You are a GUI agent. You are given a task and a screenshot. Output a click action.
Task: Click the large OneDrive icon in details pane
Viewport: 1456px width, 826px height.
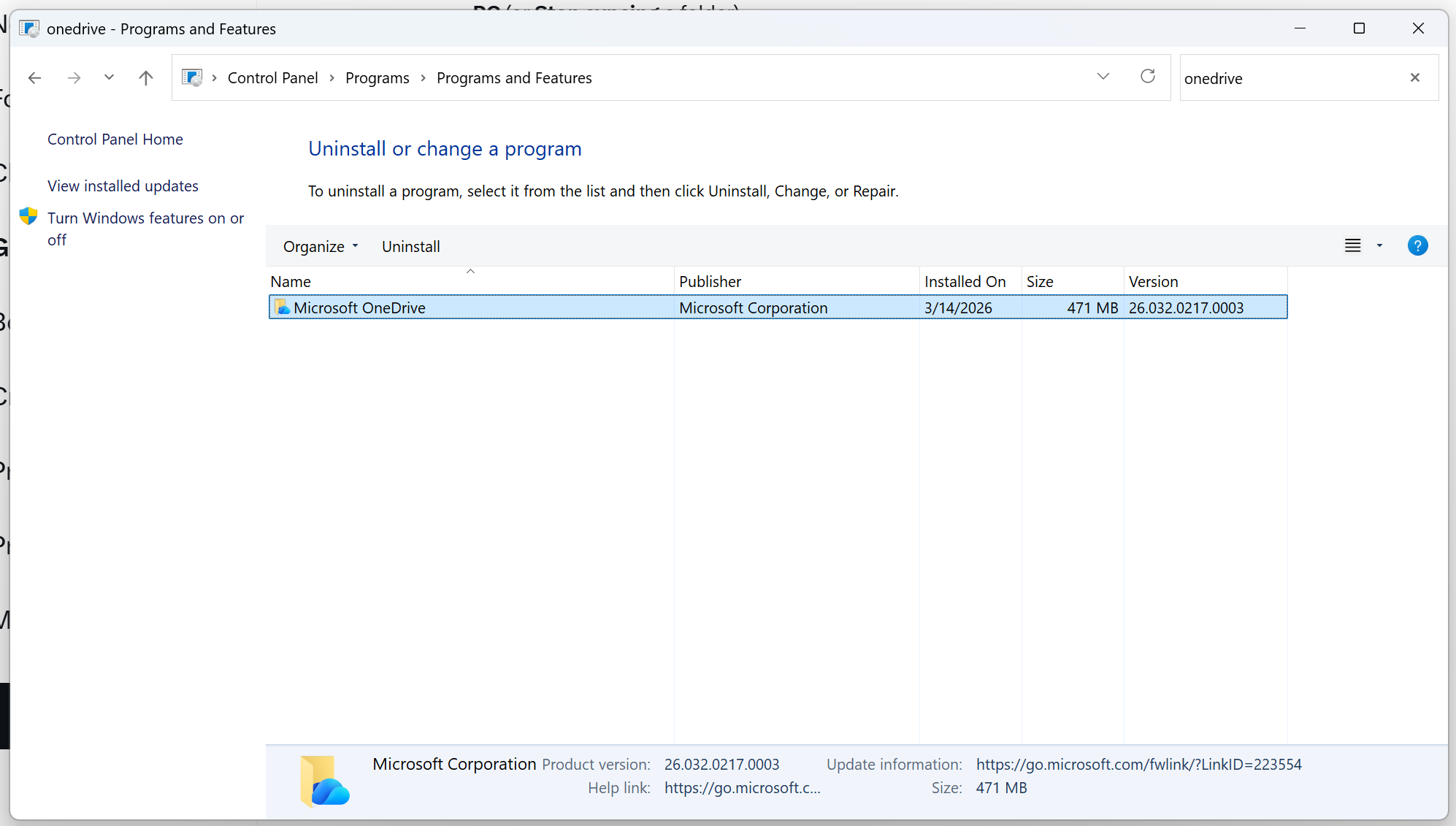pos(325,781)
